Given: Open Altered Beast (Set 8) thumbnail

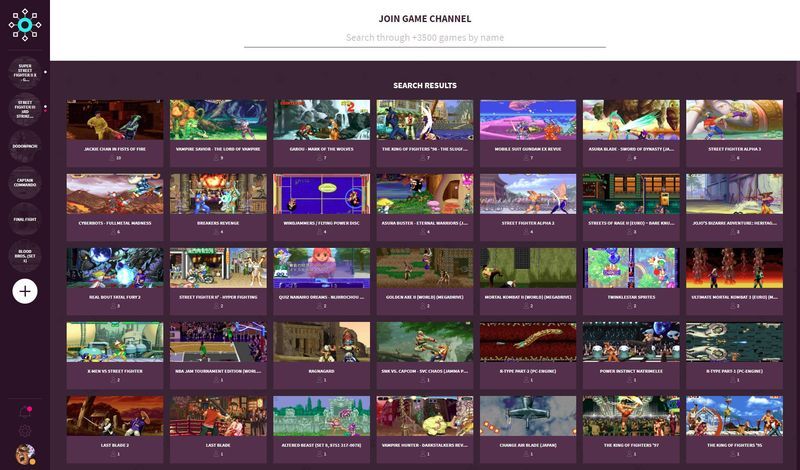Looking at the screenshot, I should [x=321, y=416].
